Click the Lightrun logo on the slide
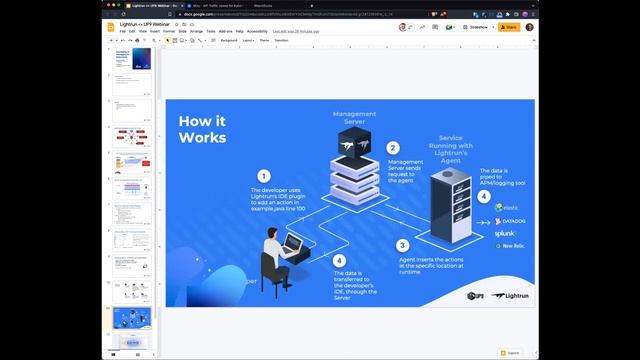 click(x=510, y=296)
